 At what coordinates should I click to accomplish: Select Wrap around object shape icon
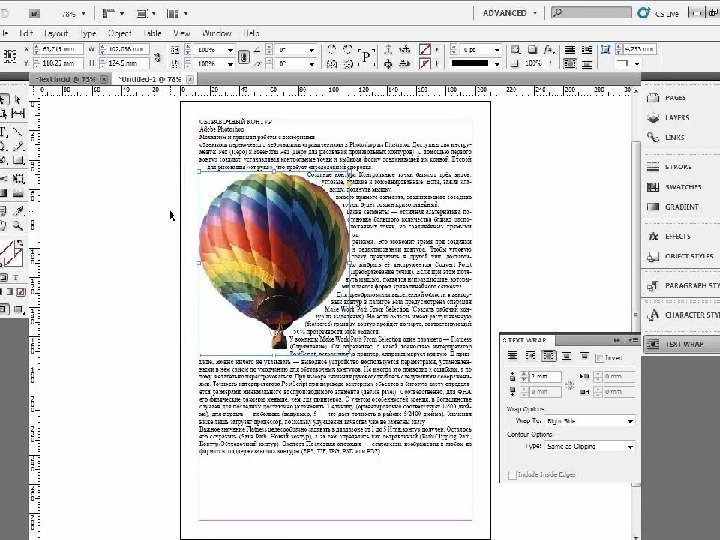click(549, 355)
